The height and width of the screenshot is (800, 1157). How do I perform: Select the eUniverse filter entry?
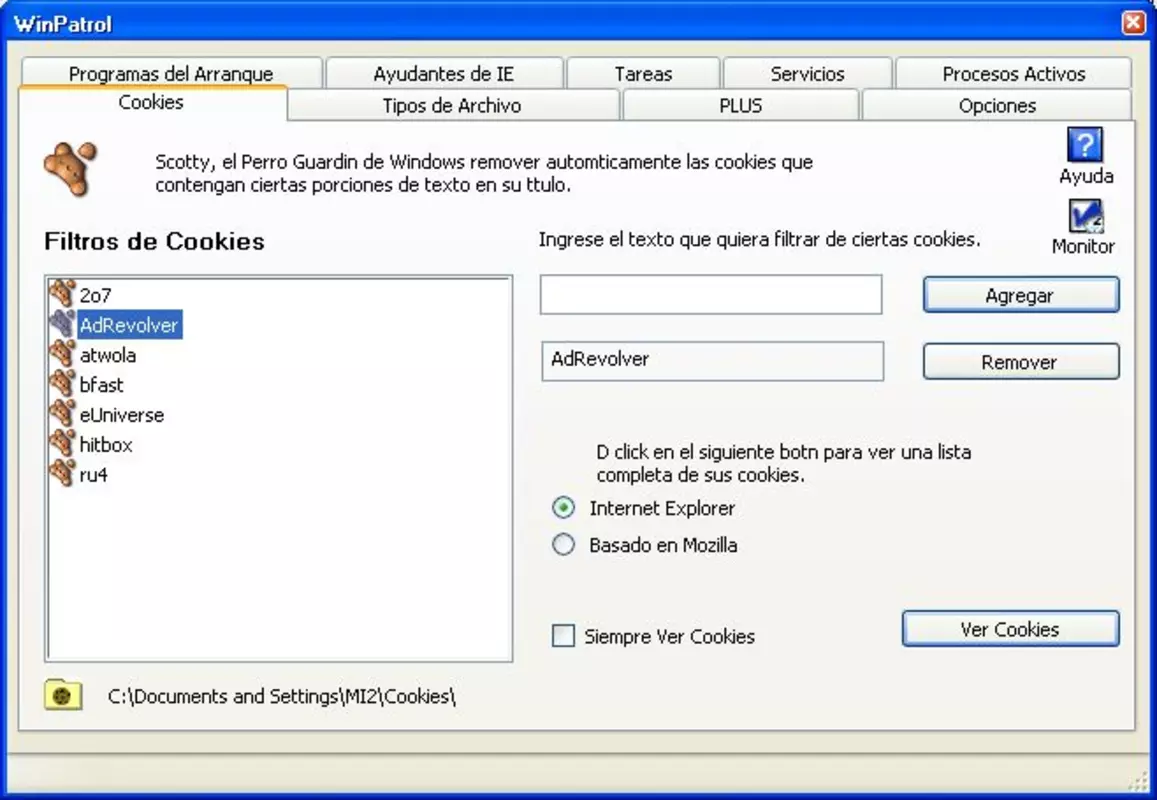coord(122,415)
